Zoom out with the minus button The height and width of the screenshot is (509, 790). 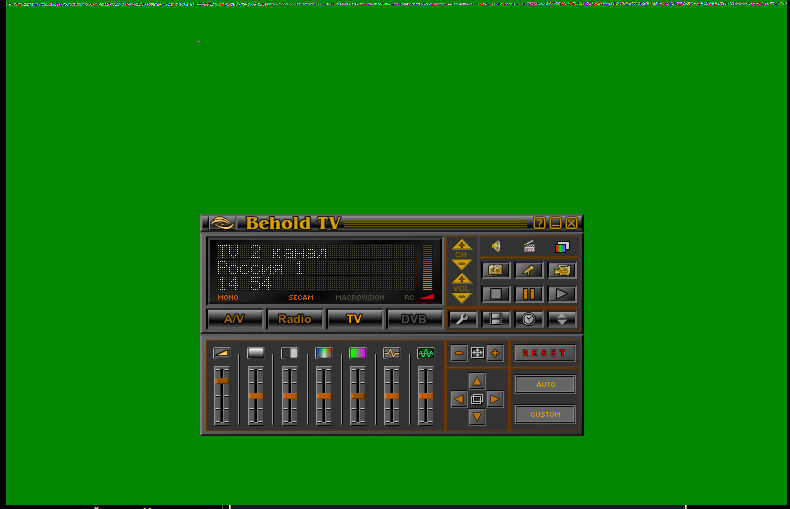pos(458,353)
